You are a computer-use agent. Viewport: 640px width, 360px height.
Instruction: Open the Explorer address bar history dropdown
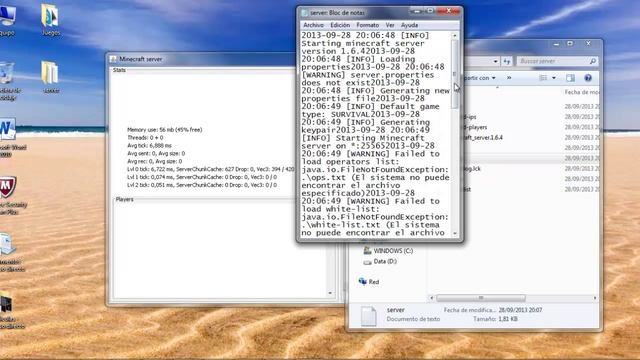pyautogui.click(x=496, y=61)
